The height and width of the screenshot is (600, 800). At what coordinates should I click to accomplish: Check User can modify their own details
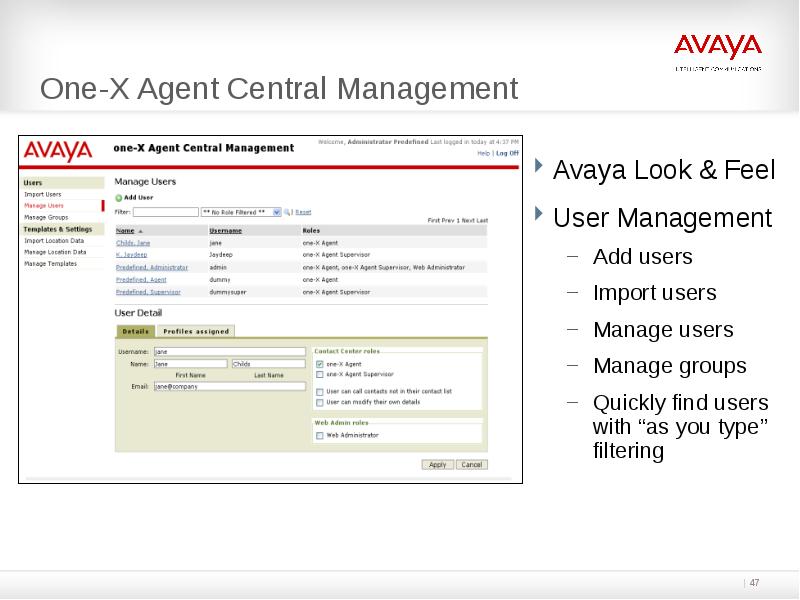319,403
